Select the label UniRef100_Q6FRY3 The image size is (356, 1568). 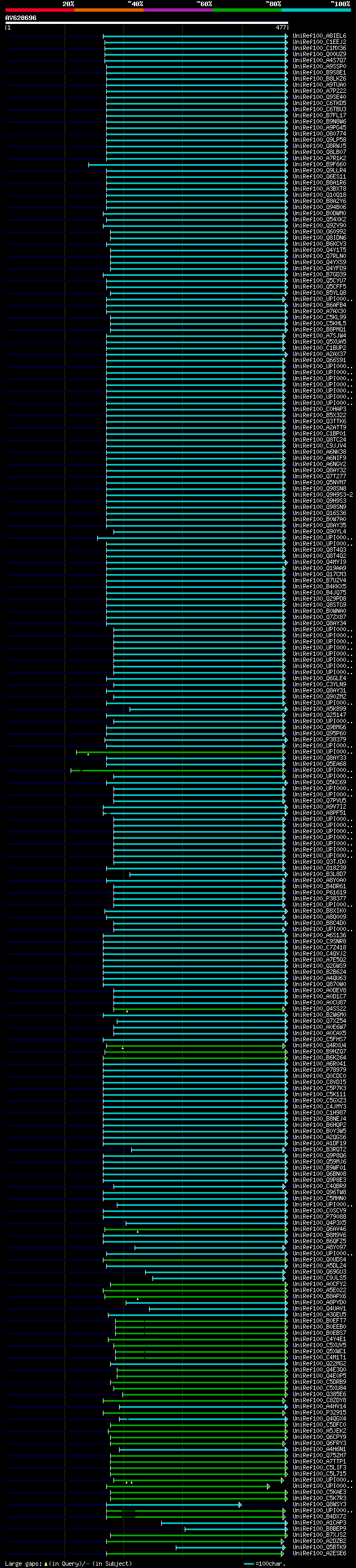(319, 1443)
